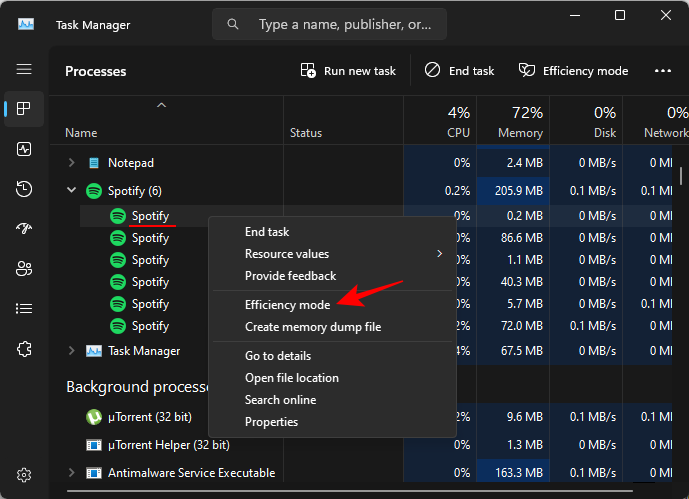The height and width of the screenshot is (499, 689).
Task: Click the Antimalware Service Executable icon
Action: pos(94,473)
